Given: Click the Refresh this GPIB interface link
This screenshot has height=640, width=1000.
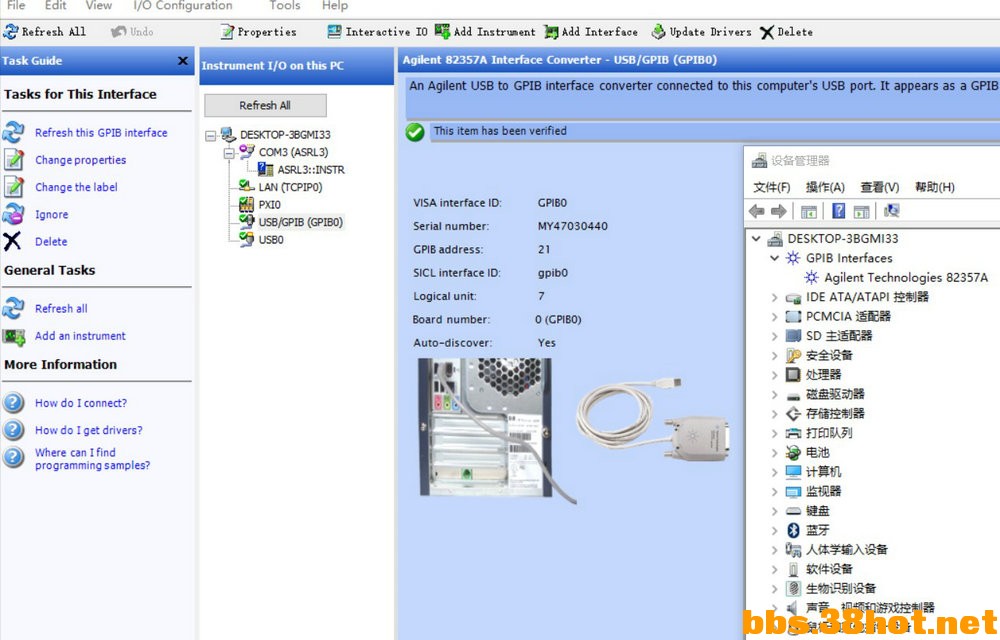Looking at the screenshot, I should point(101,133).
